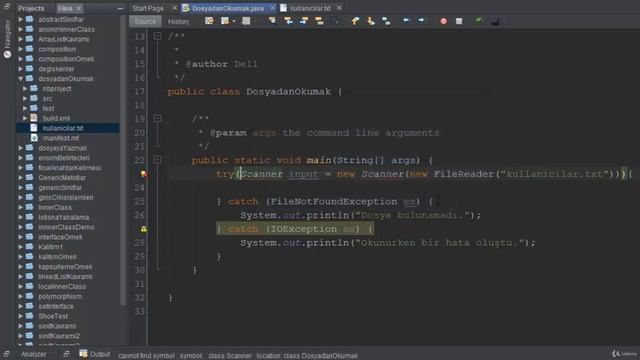Image resolution: width=640 pixels, height=360 pixels.
Task: Open the Output panel at bottom
Action: (95, 354)
